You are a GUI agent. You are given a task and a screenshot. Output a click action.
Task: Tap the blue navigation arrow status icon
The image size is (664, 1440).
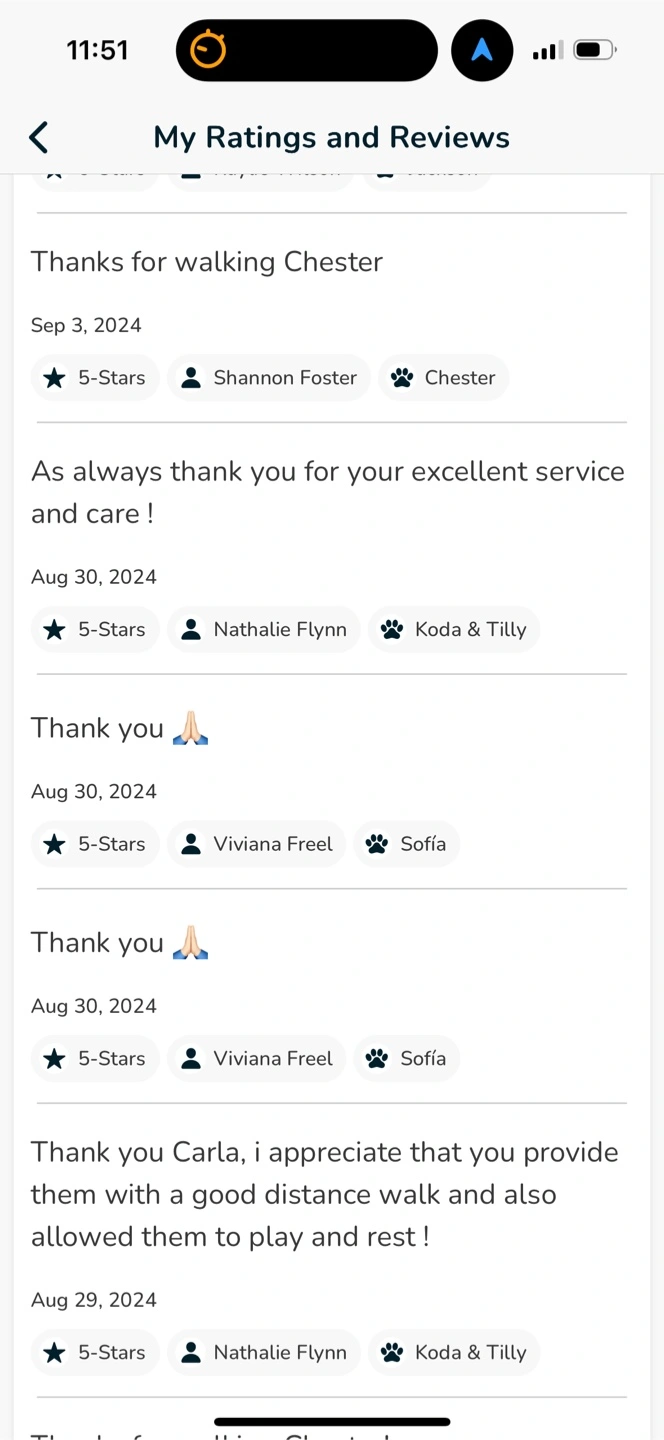482,50
